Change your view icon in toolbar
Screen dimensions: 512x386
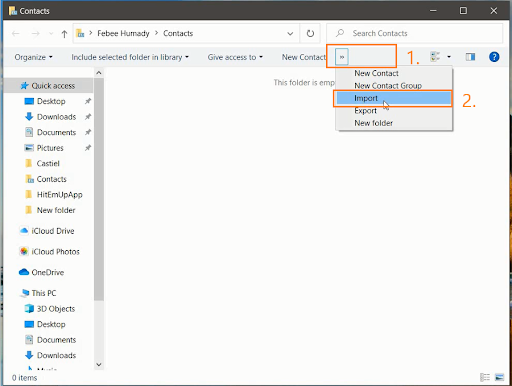point(435,57)
